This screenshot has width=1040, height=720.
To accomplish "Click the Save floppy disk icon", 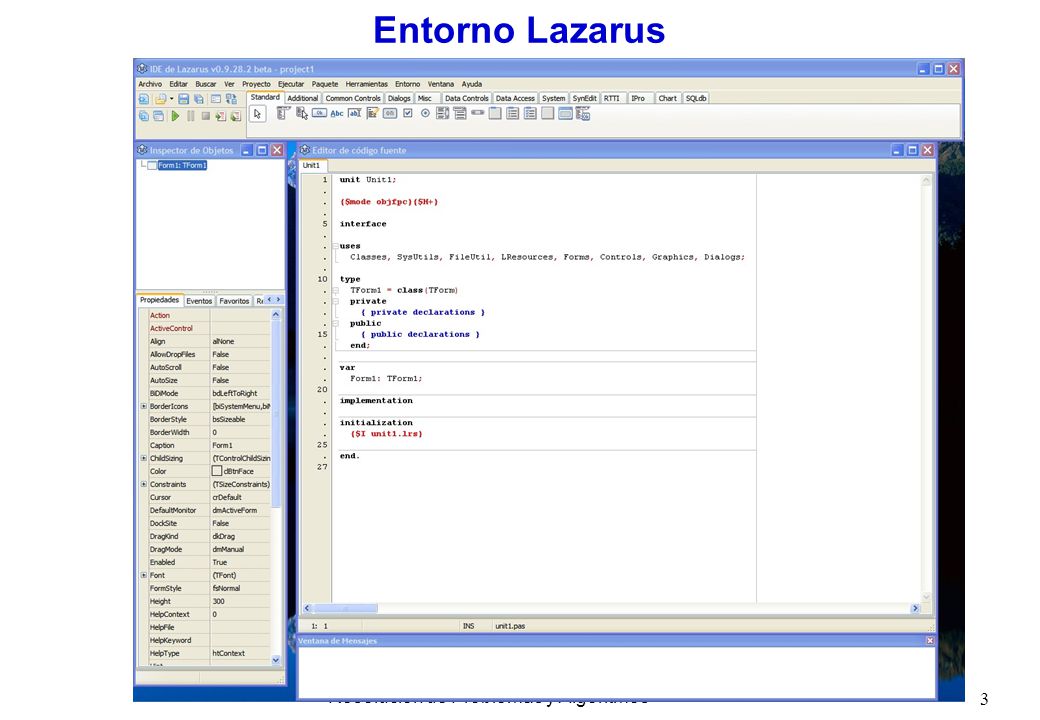I will [x=184, y=99].
